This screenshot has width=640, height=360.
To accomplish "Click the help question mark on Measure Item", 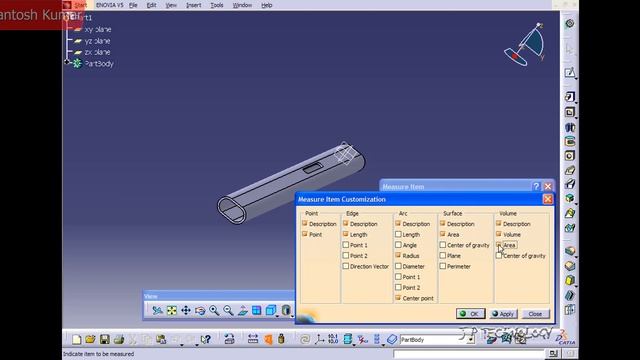I will [x=536, y=187].
